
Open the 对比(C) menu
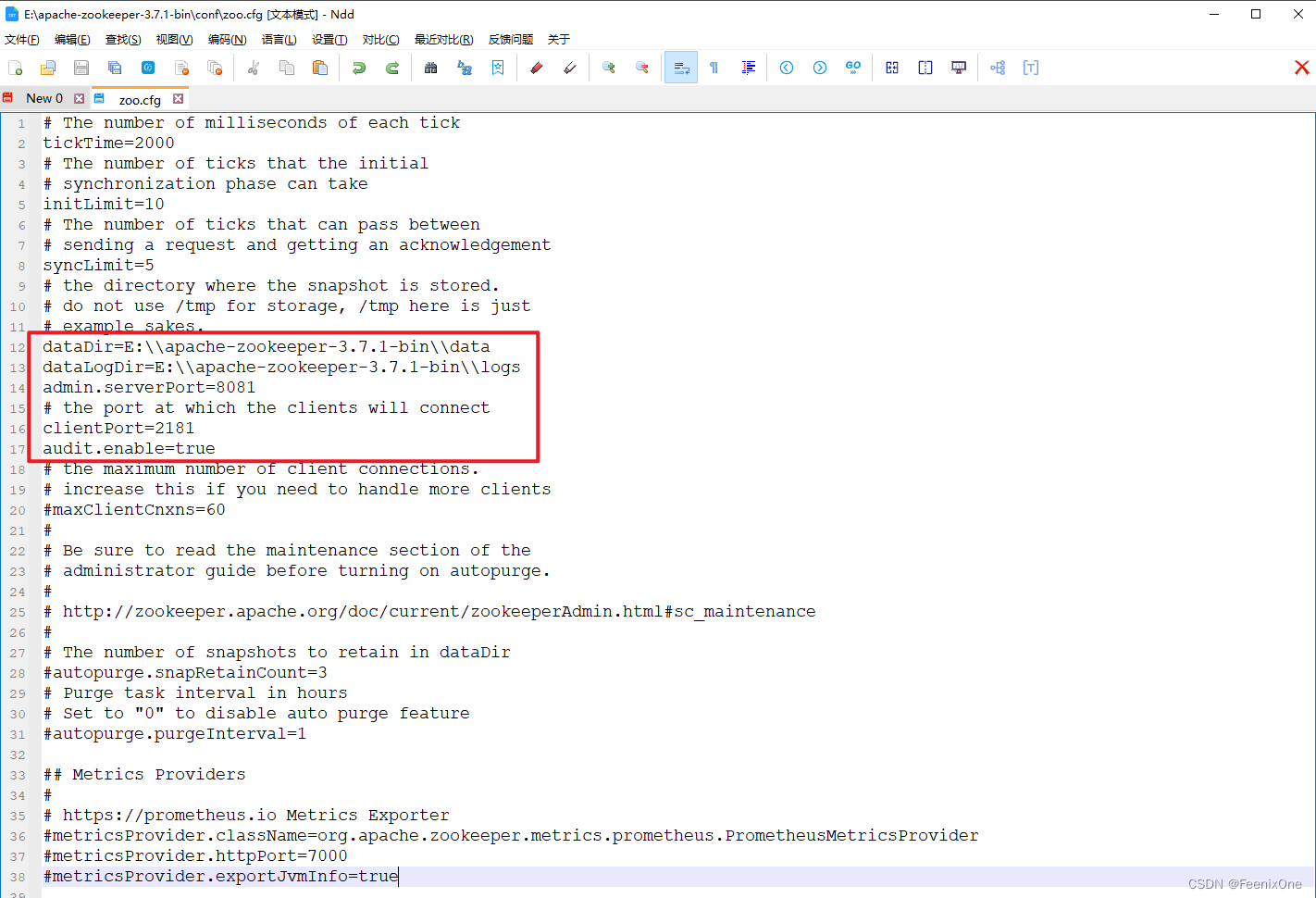click(x=380, y=40)
